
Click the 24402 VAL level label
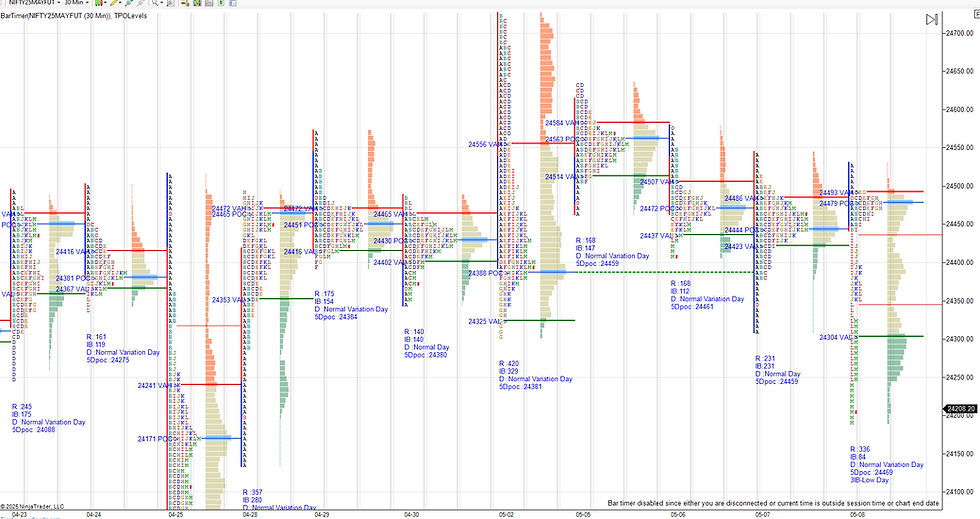pyautogui.click(x=390, y=262)
